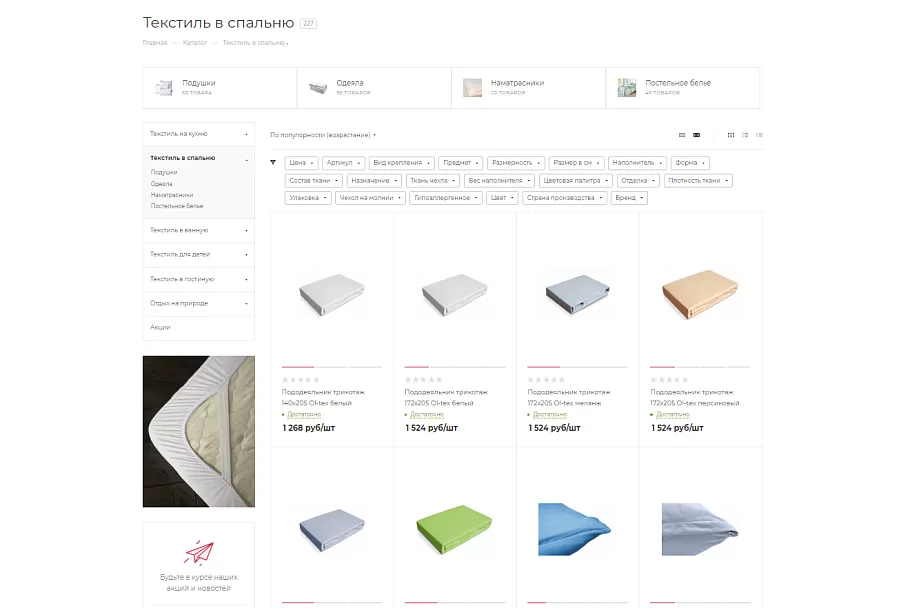Switch to the list view icon
Screen dimensions: 912x608
pyautogui.click(x=745, y=135)
